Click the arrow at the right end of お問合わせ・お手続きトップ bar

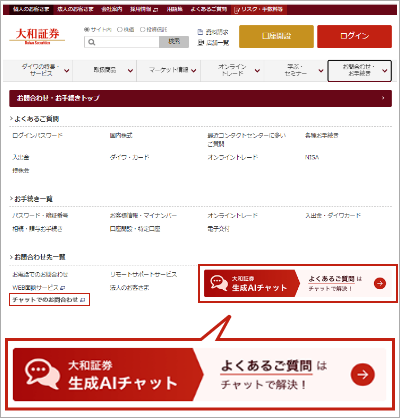(x=383, y=98)
